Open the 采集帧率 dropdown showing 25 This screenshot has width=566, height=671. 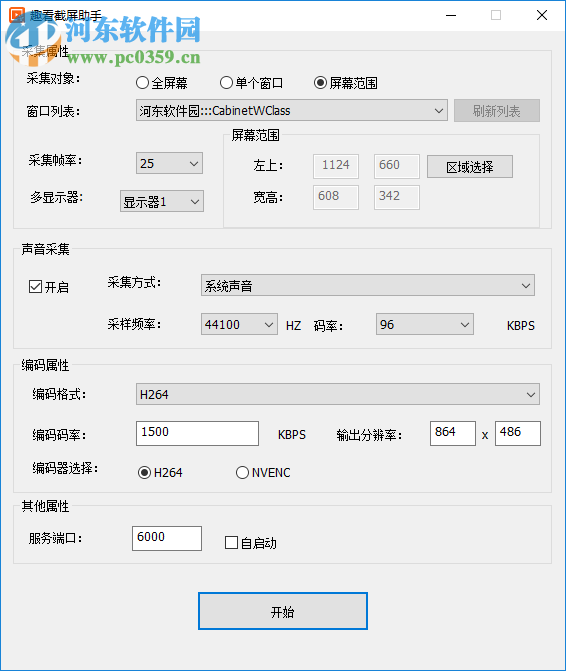point(169,163)
